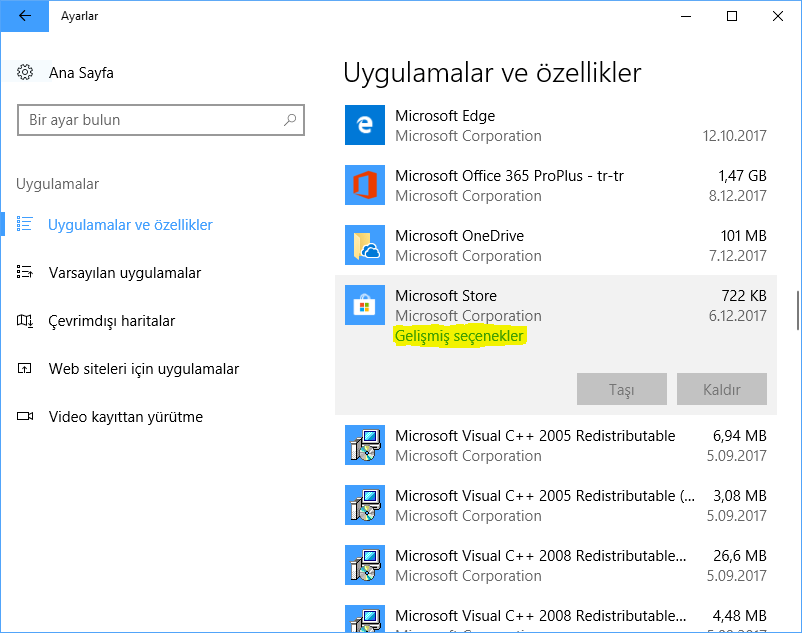Open Gelişmiş seçenekler for Microsoft Store
The height and width of the screenshot is (633, 802).
pyautogui.click(x=459, y=336)
